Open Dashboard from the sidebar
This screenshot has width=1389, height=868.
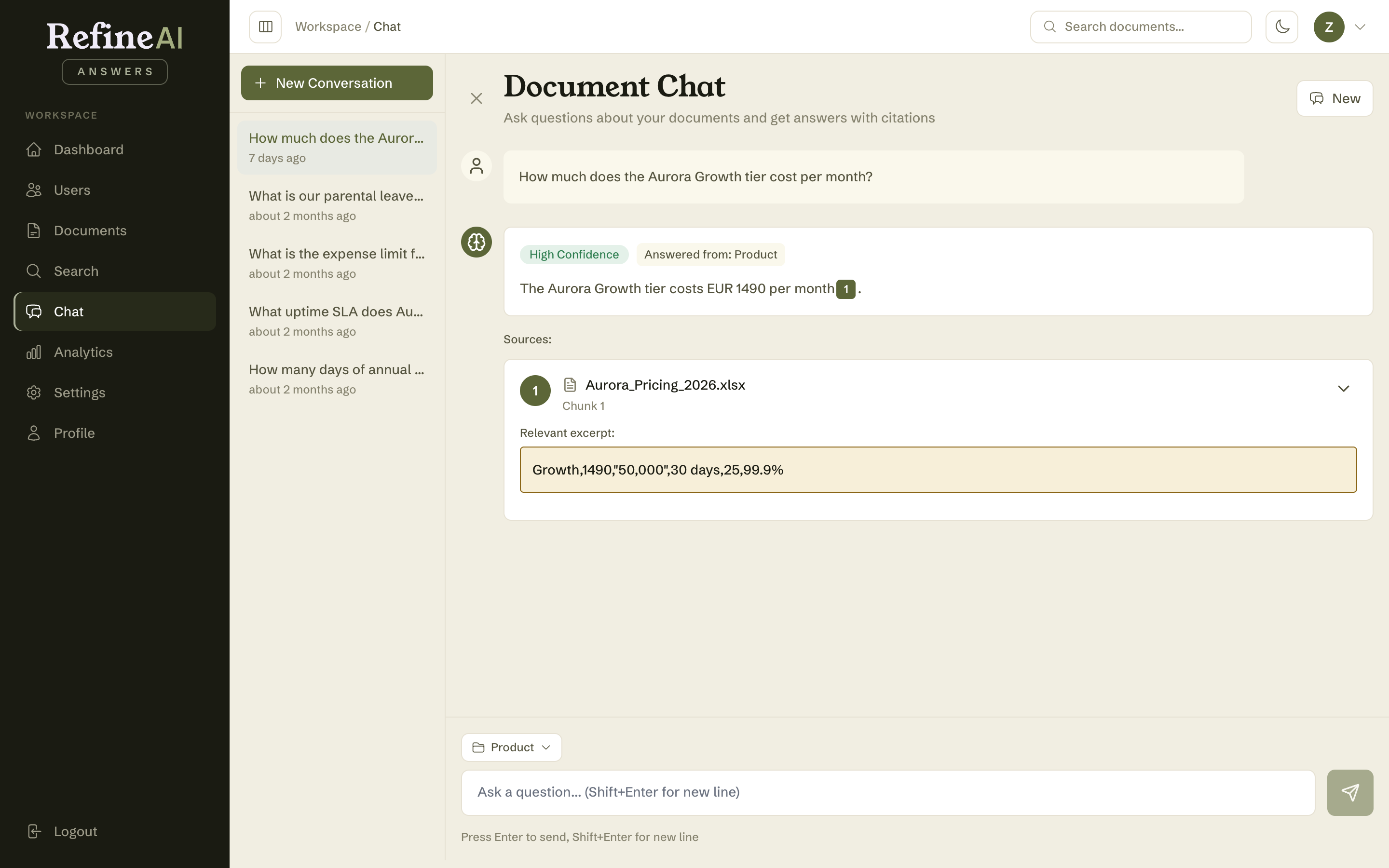(115, 149)
